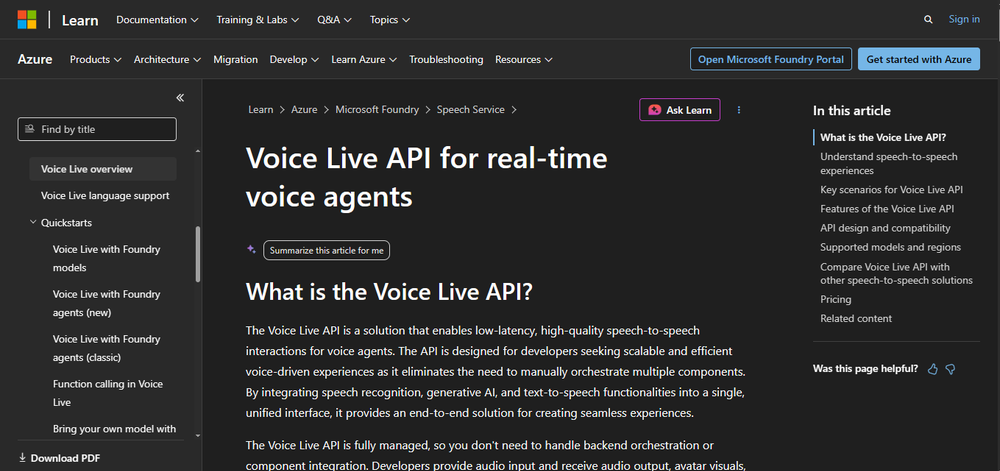Image resolution: width=1000 pixels, height=471 pixels.
Task: Click Open Microsoft Foundry Portal button
Action: pyautogui.click(x=770, y=59)
